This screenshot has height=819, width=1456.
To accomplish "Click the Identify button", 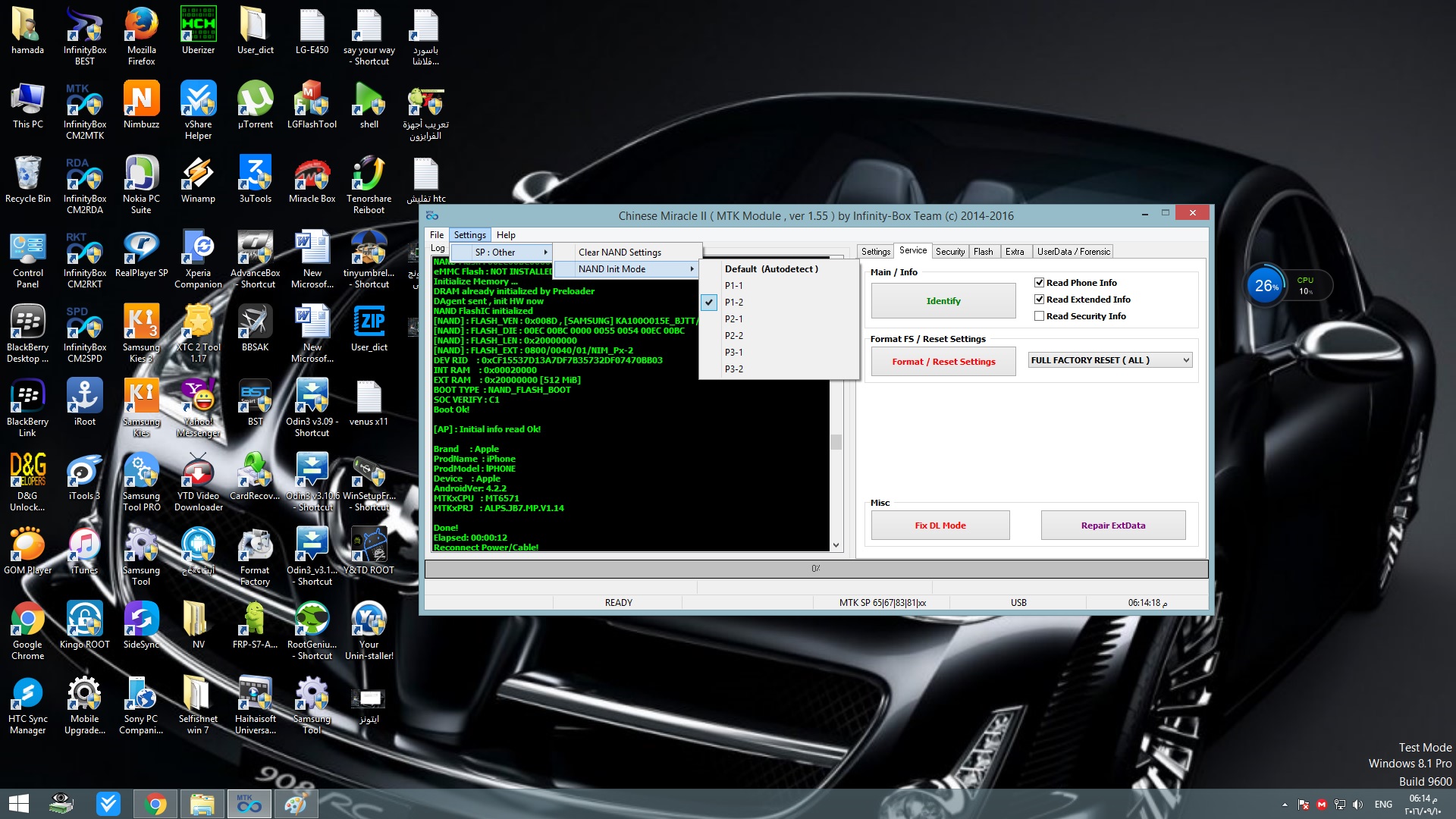I will point(943,301).
